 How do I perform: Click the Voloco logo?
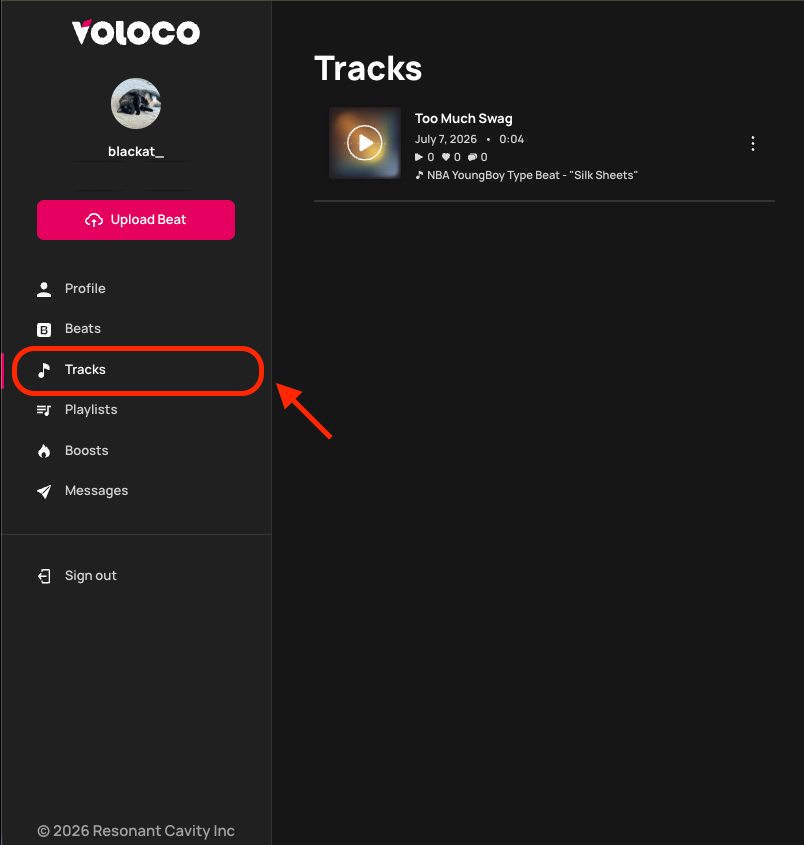tap(136, 32)
